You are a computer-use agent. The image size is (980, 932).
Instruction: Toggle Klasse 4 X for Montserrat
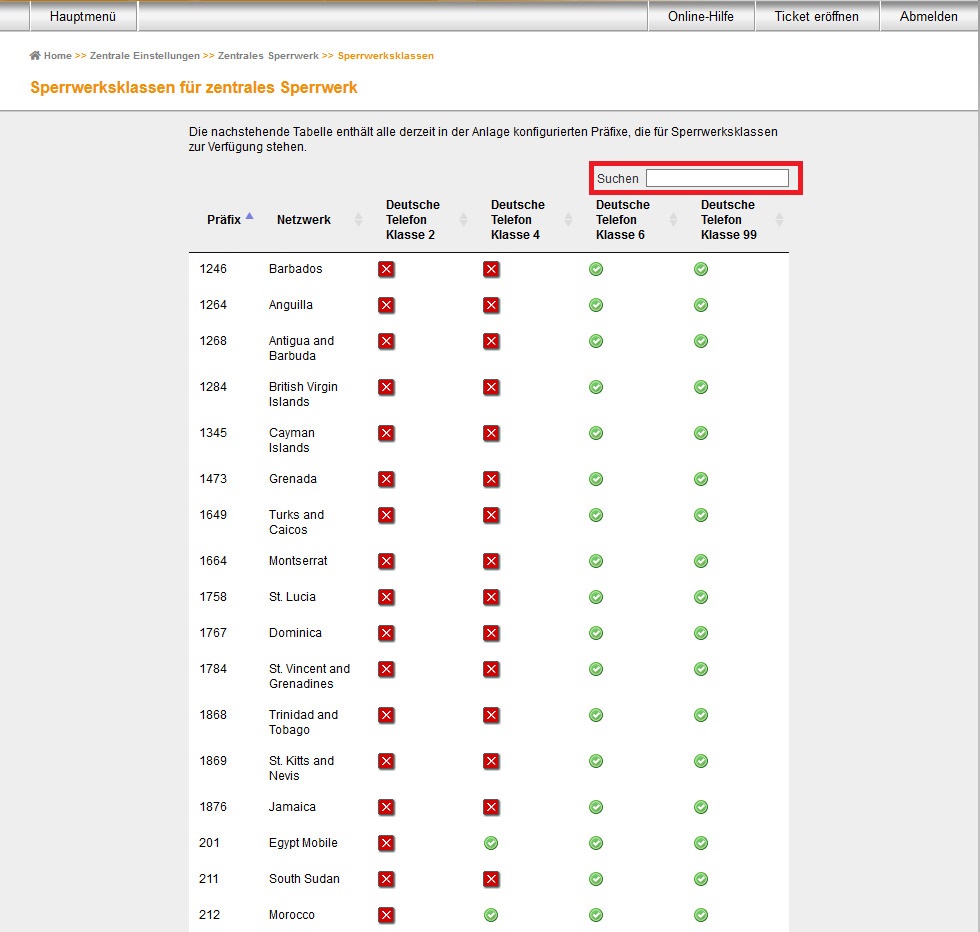click(x=491, y=561)
